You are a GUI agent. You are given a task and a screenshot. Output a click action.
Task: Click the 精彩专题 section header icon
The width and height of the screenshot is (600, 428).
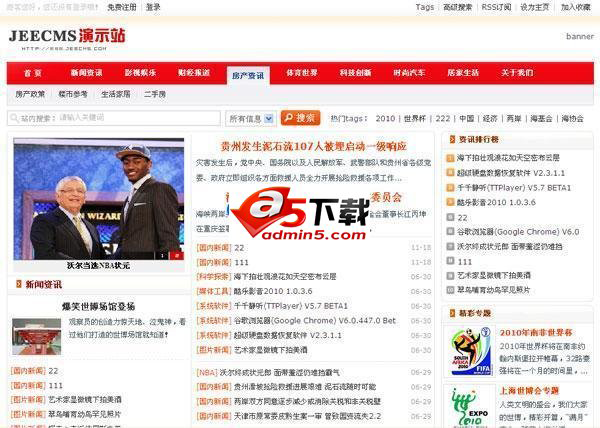tap(452, 313)
